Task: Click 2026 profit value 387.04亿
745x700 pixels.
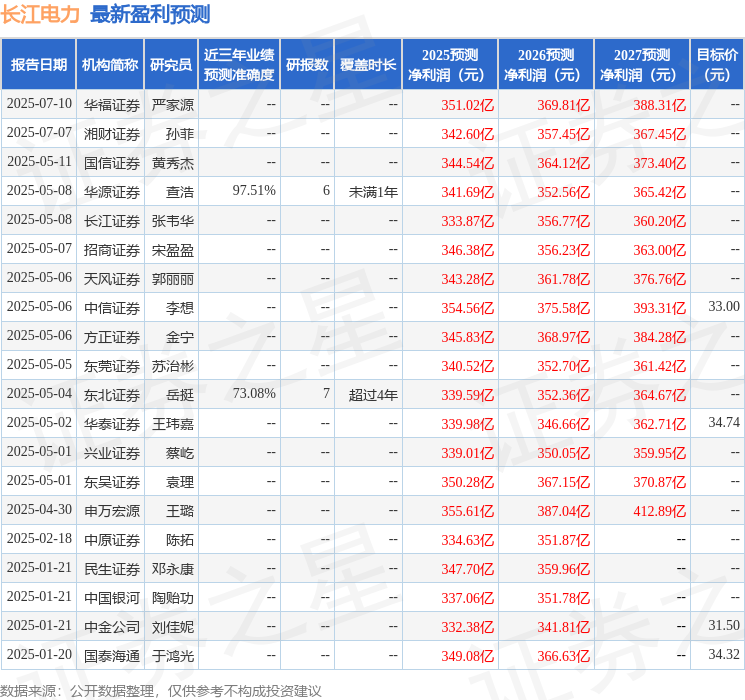Action: coord(564,511)
